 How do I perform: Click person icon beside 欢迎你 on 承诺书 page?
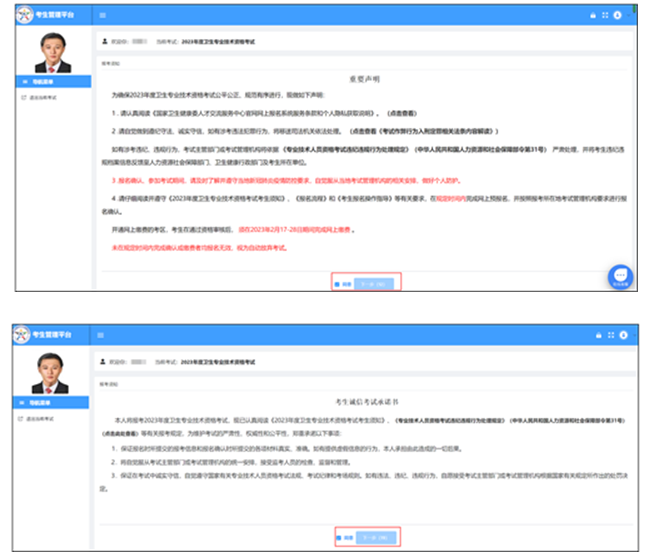[103, 361]
